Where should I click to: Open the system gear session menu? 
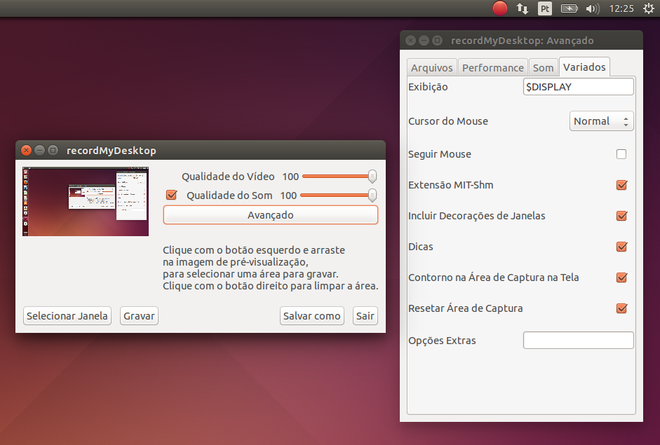pos(649,8)
